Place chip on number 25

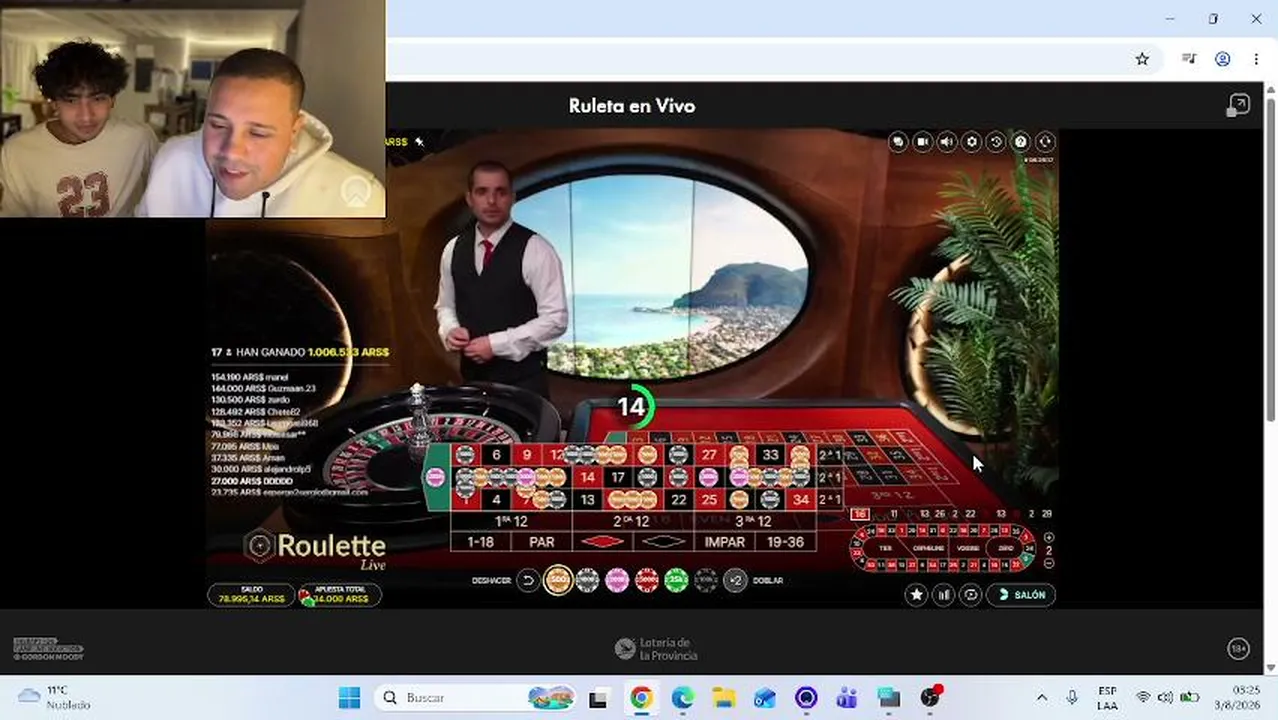[x=709, y=500]
